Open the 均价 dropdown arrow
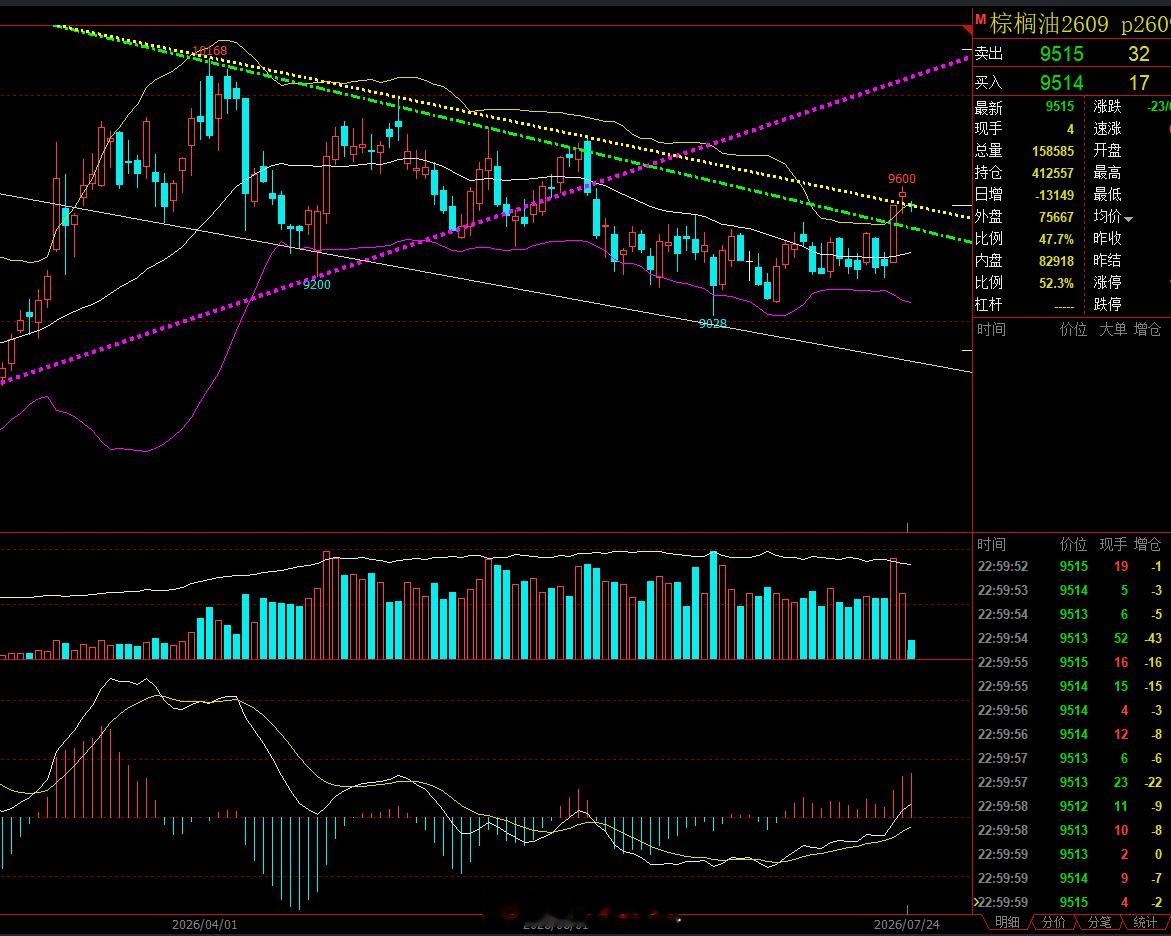 pos(1128,219)
